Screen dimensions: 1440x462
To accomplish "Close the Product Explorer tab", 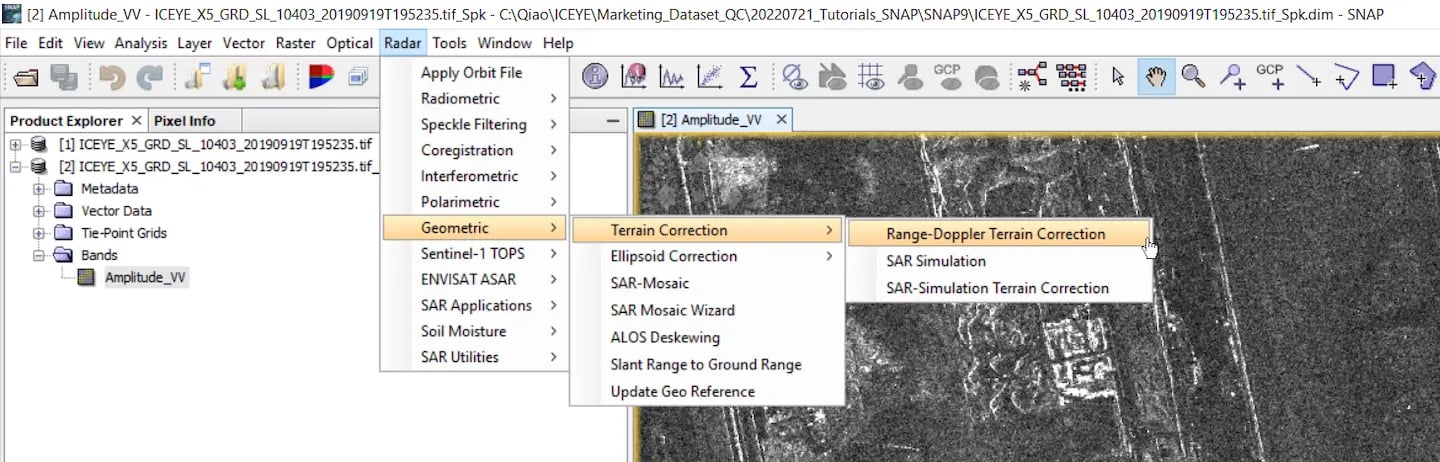I will click(x=136, y=120).
